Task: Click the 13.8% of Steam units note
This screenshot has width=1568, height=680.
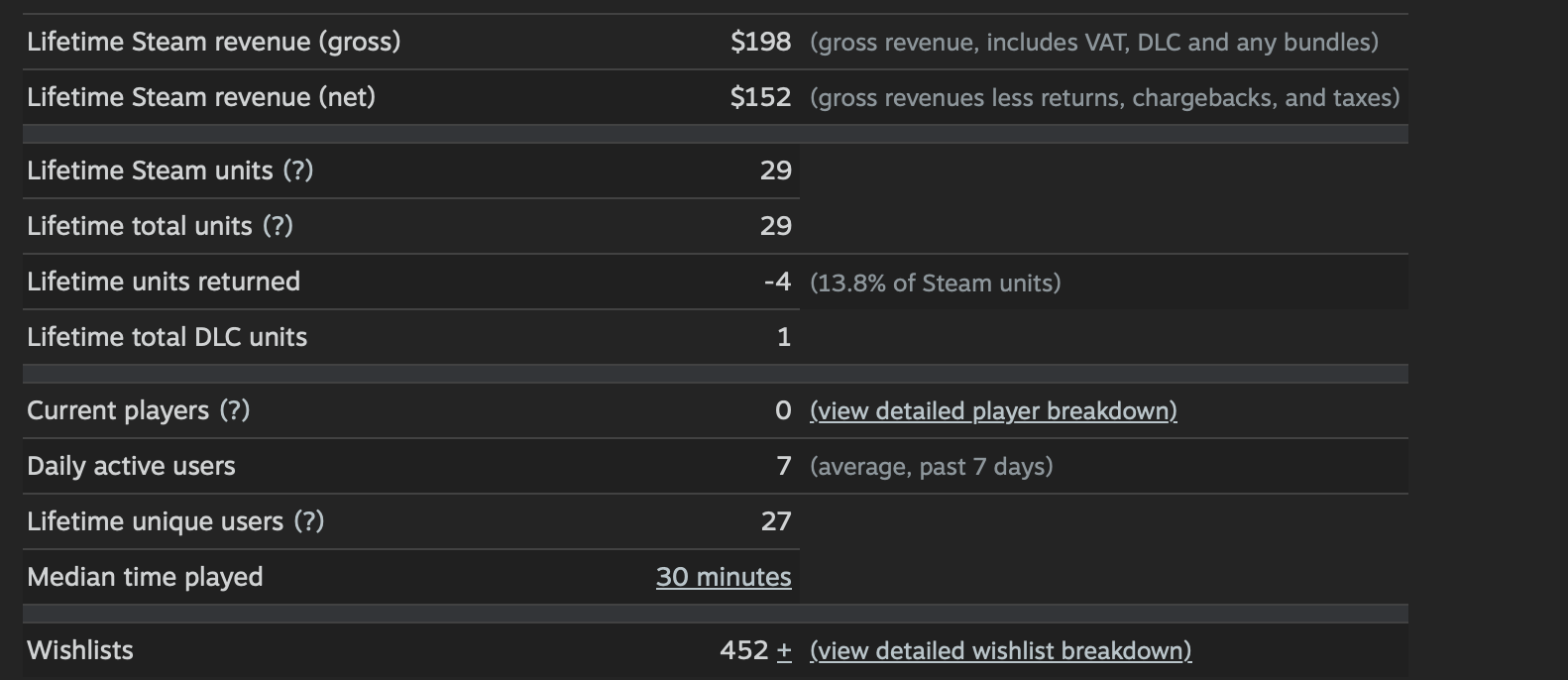Action: 935,283
